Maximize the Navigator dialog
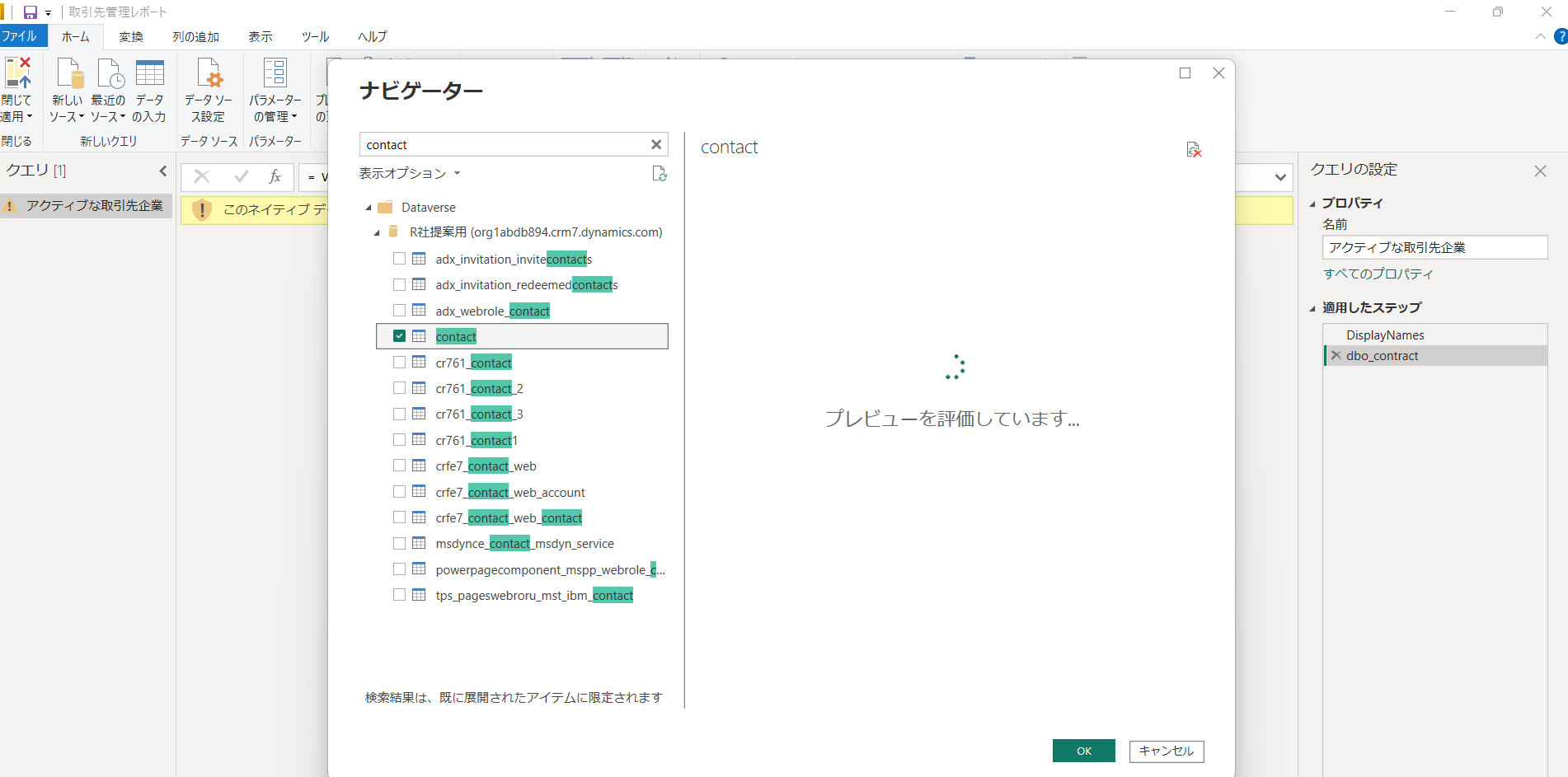The image size is (1568, 777). click(1185, 73)
